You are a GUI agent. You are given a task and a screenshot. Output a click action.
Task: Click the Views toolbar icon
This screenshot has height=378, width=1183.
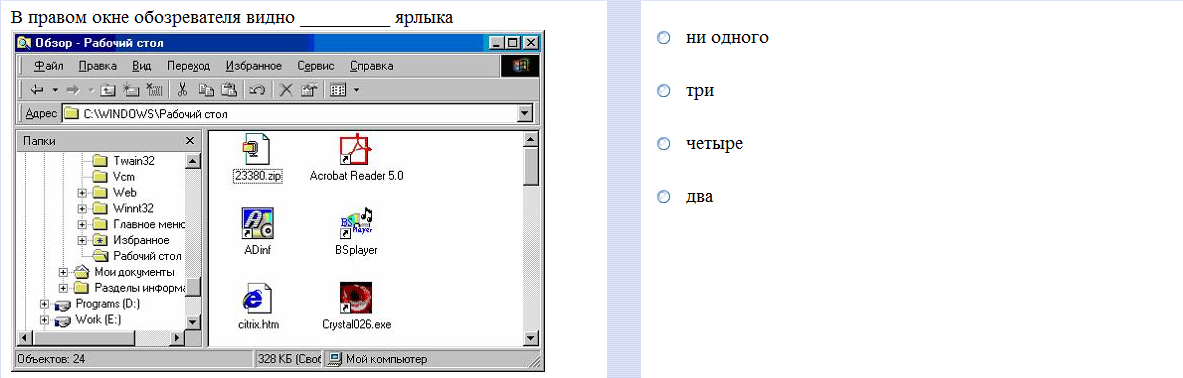point(337,90)
